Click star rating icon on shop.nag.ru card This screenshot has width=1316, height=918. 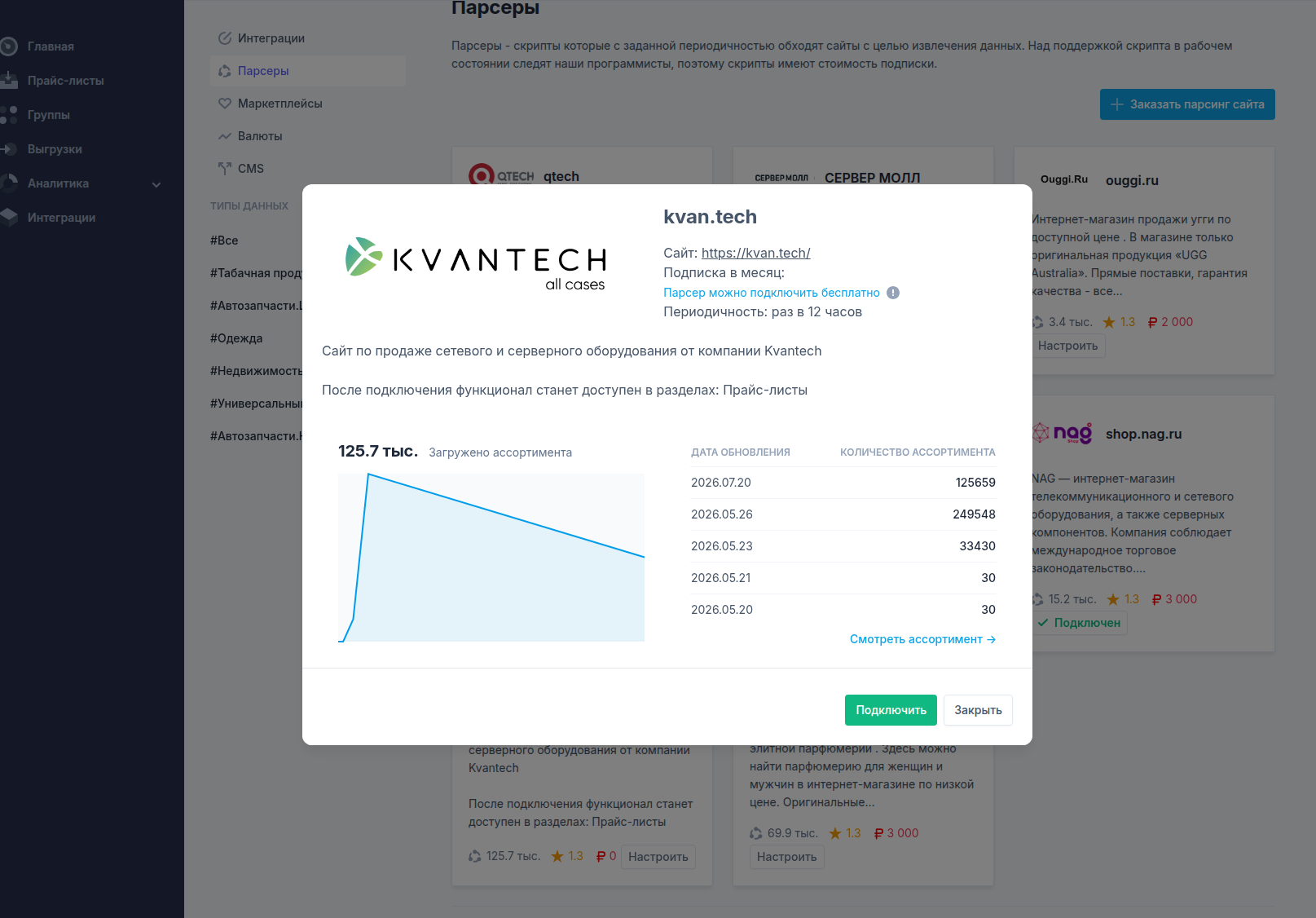tap(1113, 600)
